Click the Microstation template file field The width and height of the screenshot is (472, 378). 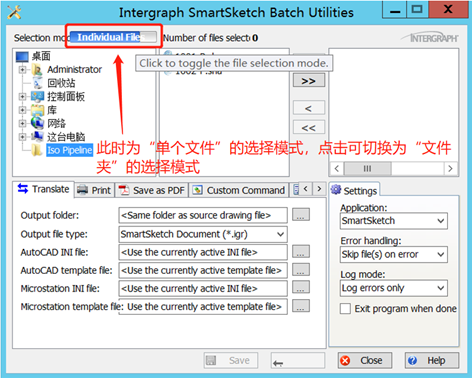(x=203, y=306)
